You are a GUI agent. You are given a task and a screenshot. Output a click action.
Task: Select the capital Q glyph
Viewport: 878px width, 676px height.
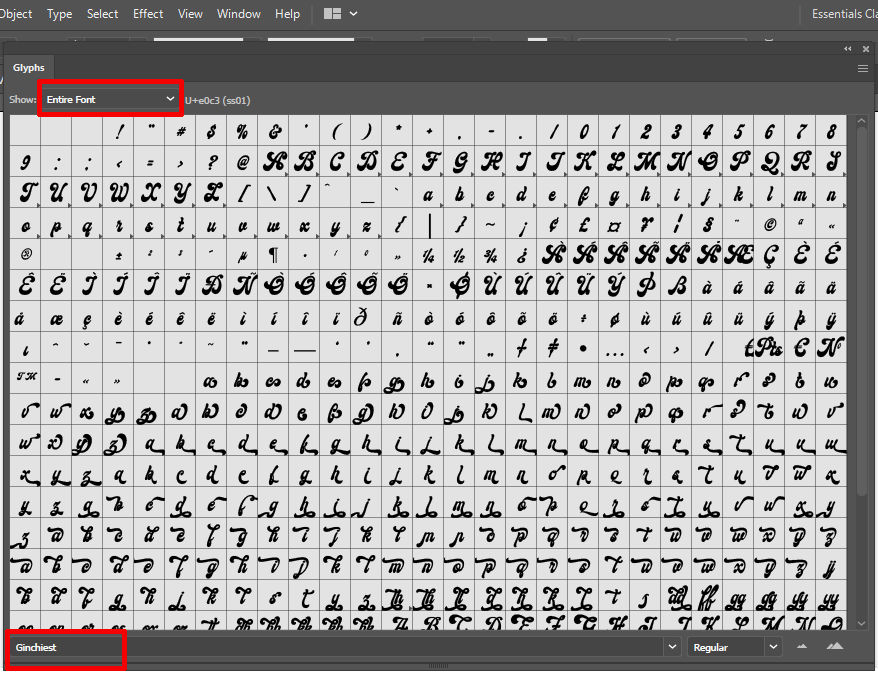(x=769, y=162)
